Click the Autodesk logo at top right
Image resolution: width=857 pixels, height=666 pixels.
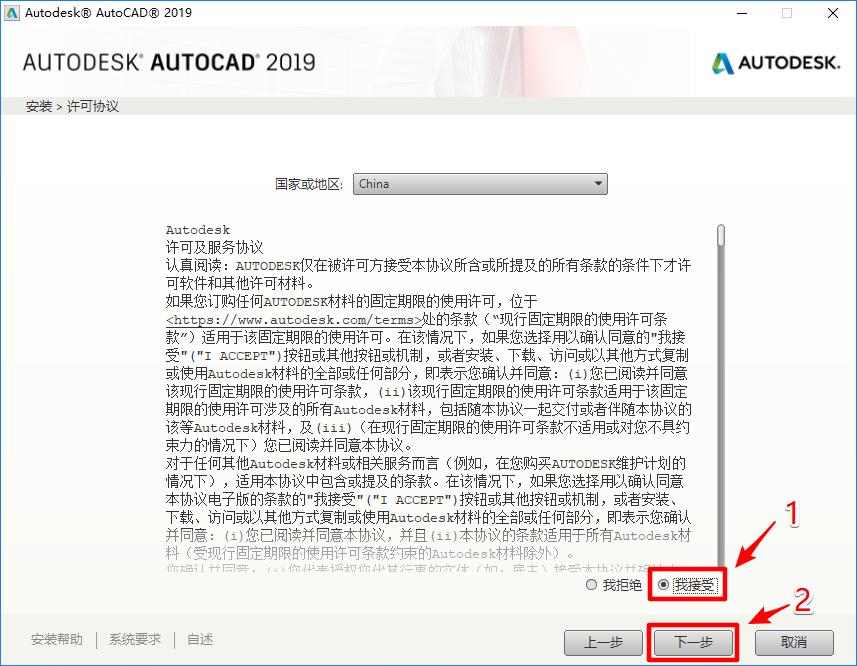click(x=776, y=63)
